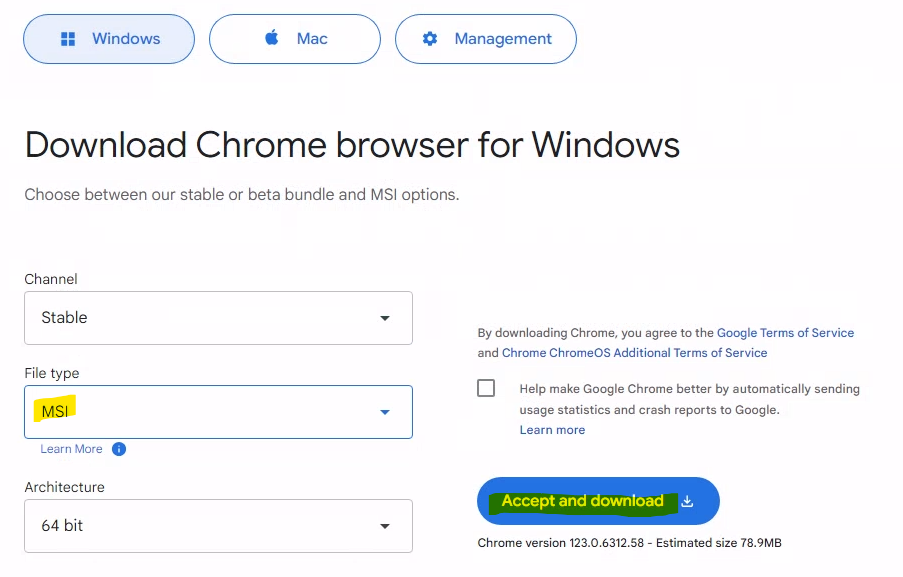Click the Windows logo icon

pyautogui.click(x=68, y=39)
